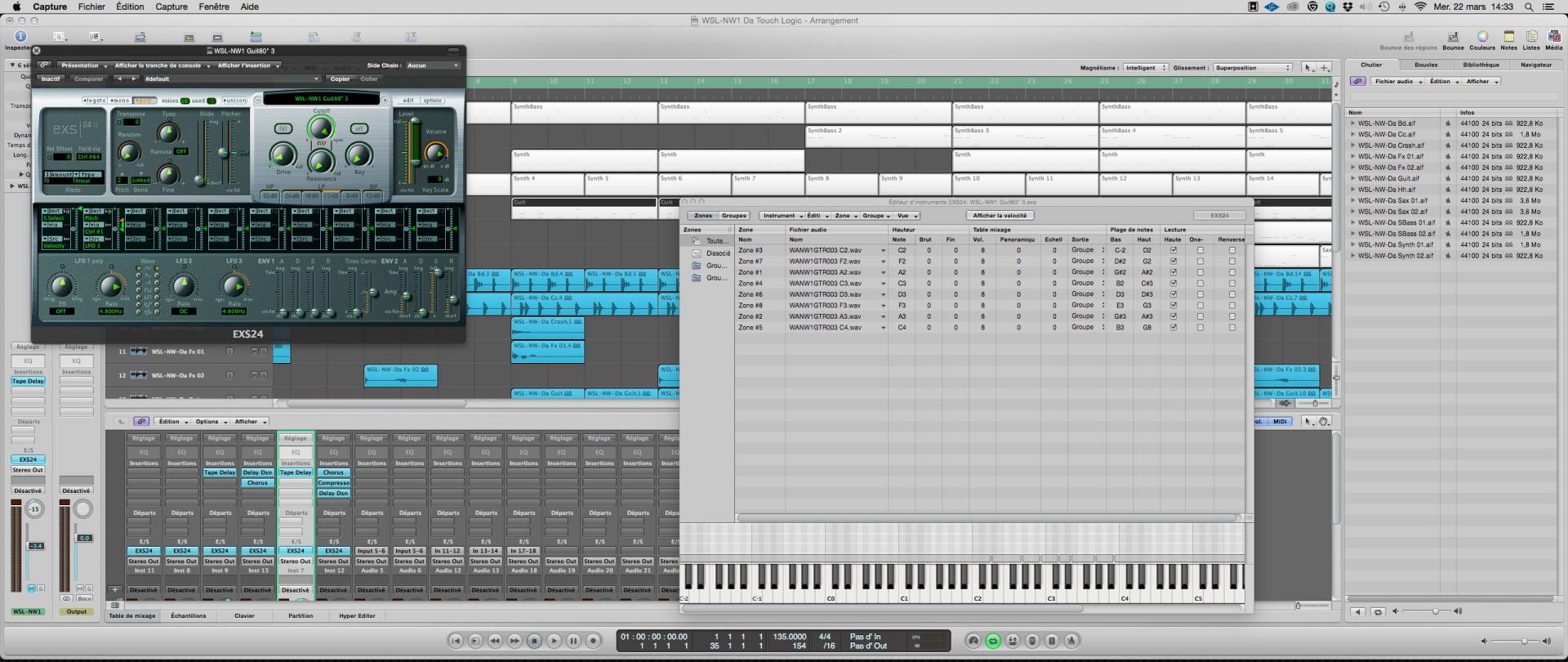
Task: Toggle Inactif bypass button in EXS24 plugin
Action: (51, 79)
